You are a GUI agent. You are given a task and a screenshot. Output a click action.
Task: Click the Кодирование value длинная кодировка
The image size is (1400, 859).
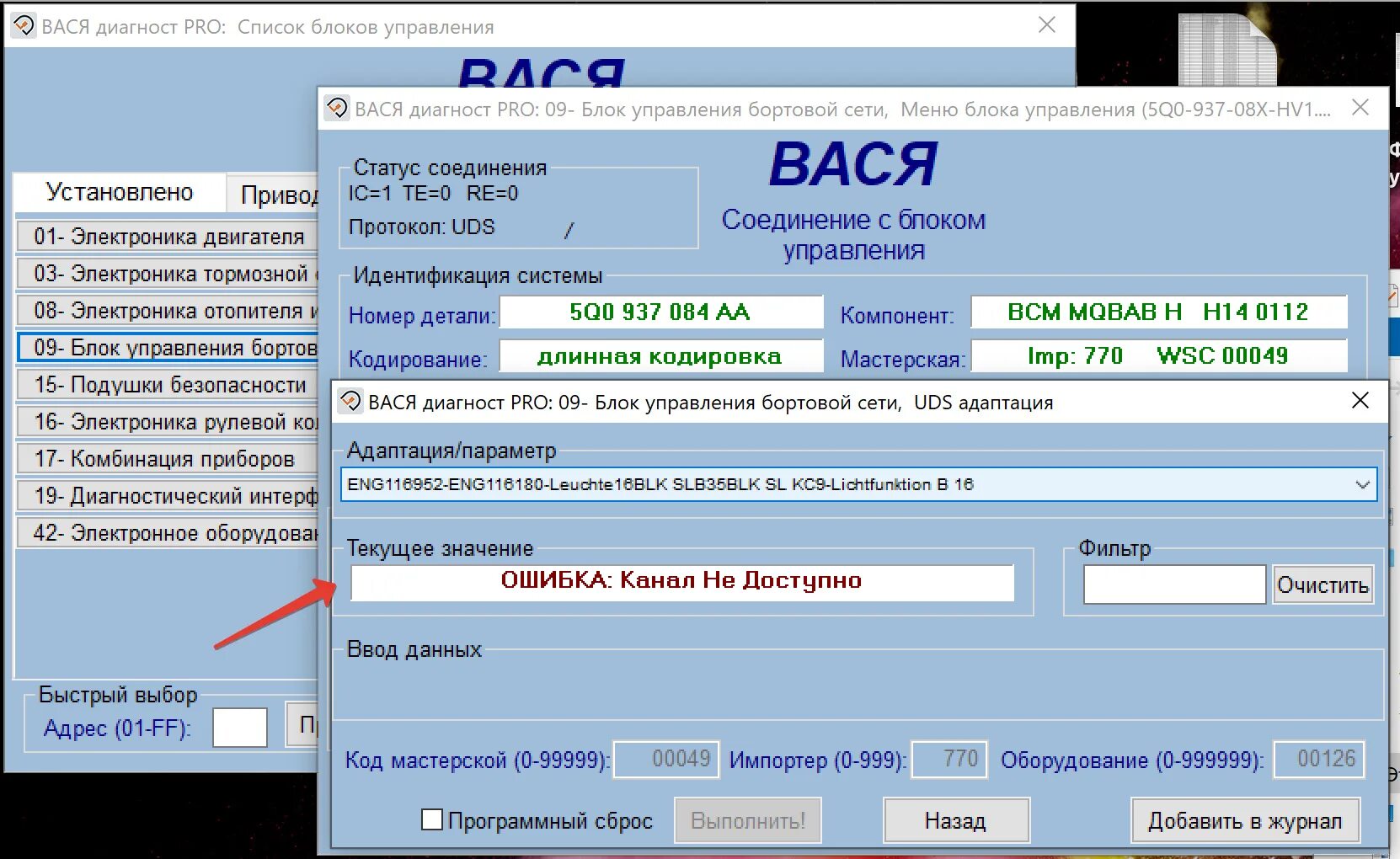pyautogui.click(x=660, y=356)
